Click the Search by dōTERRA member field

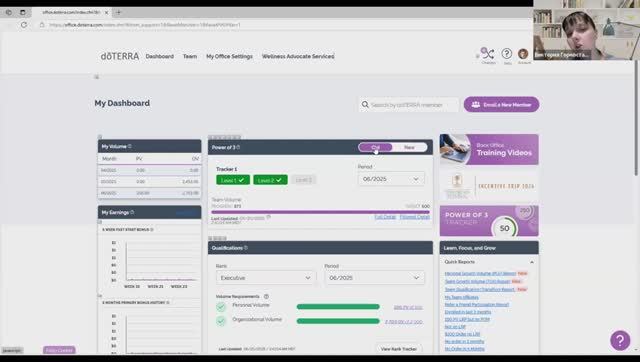409,105
